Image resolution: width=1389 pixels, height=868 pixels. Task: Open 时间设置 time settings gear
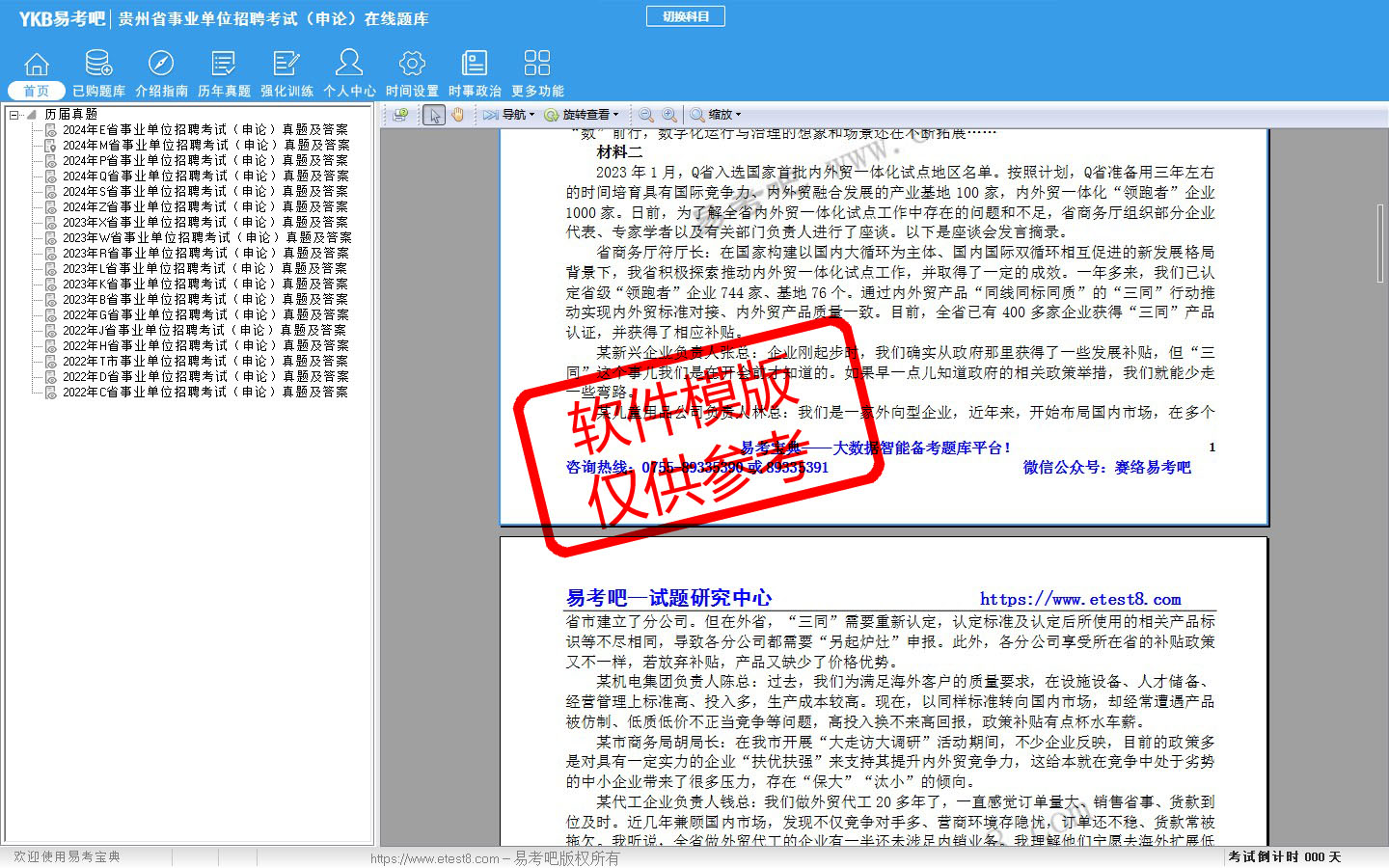(x=412, y=73)
